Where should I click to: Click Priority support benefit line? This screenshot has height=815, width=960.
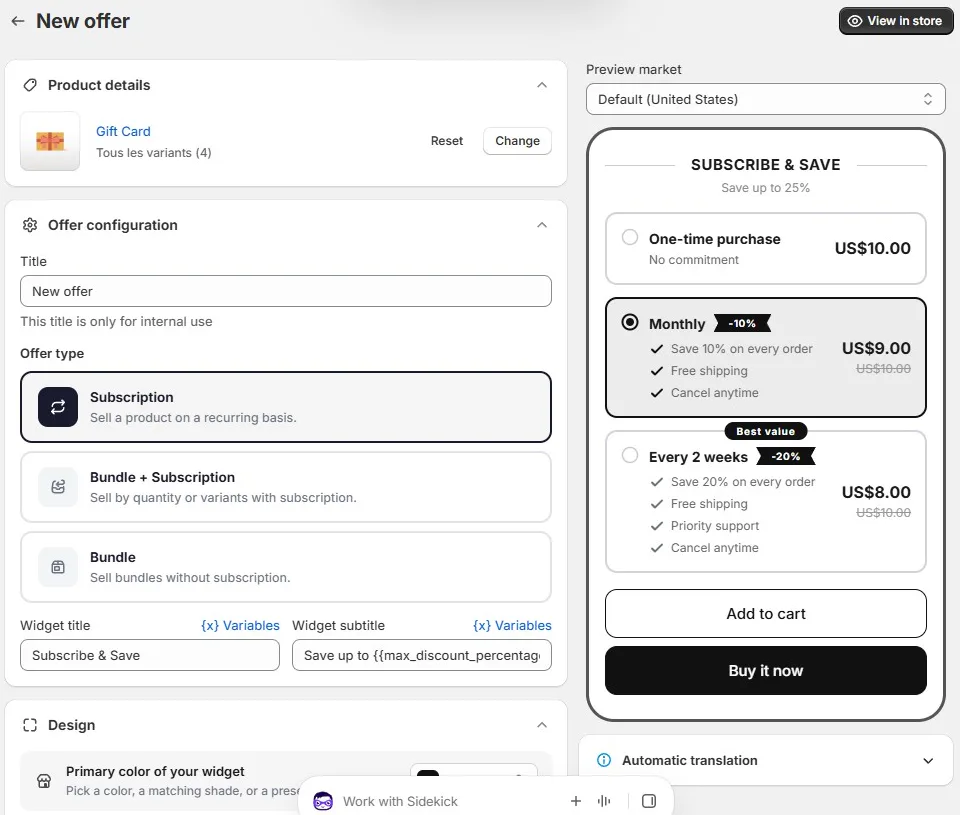[x=714, y=526]
